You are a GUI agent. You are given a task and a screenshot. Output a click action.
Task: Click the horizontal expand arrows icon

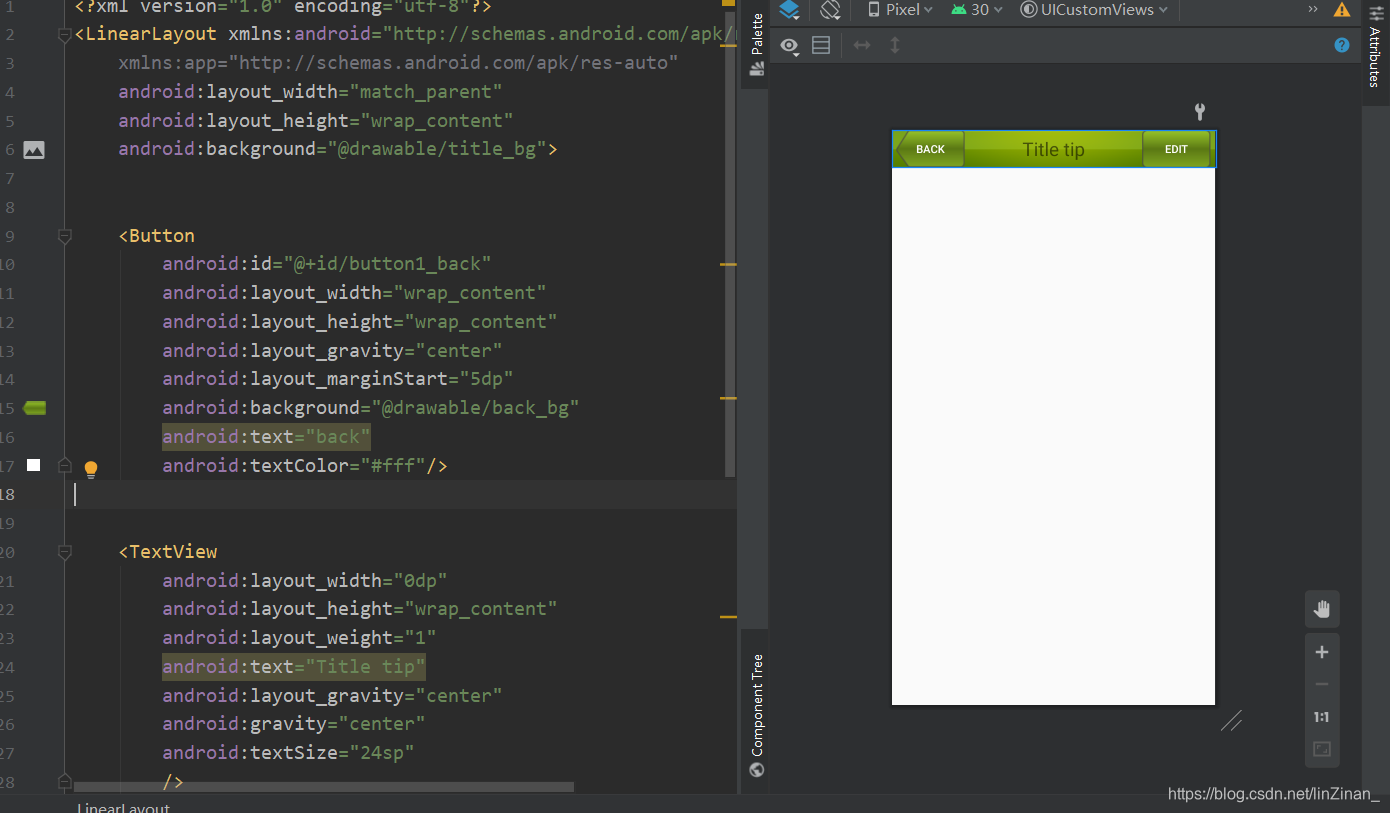click(x=862, y=45)
